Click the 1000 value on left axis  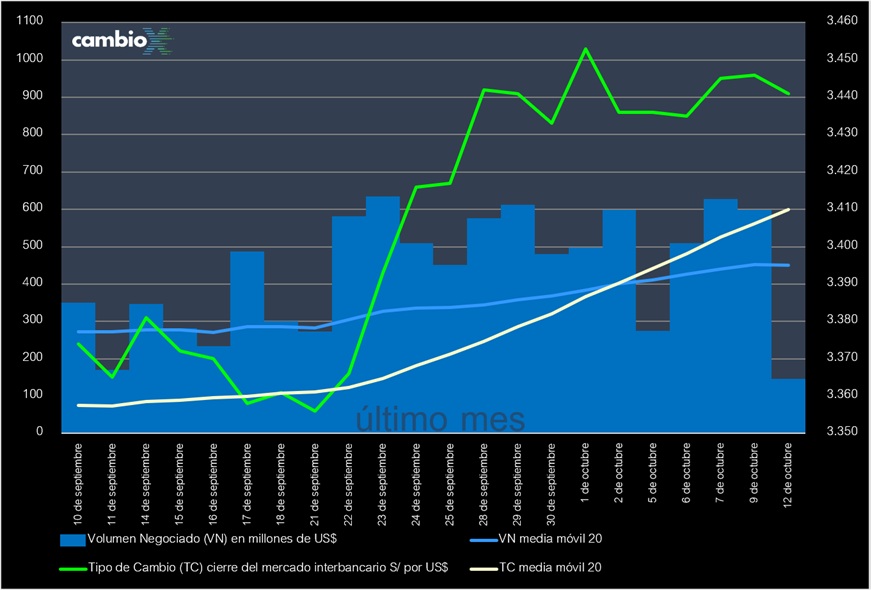point(30,59)
